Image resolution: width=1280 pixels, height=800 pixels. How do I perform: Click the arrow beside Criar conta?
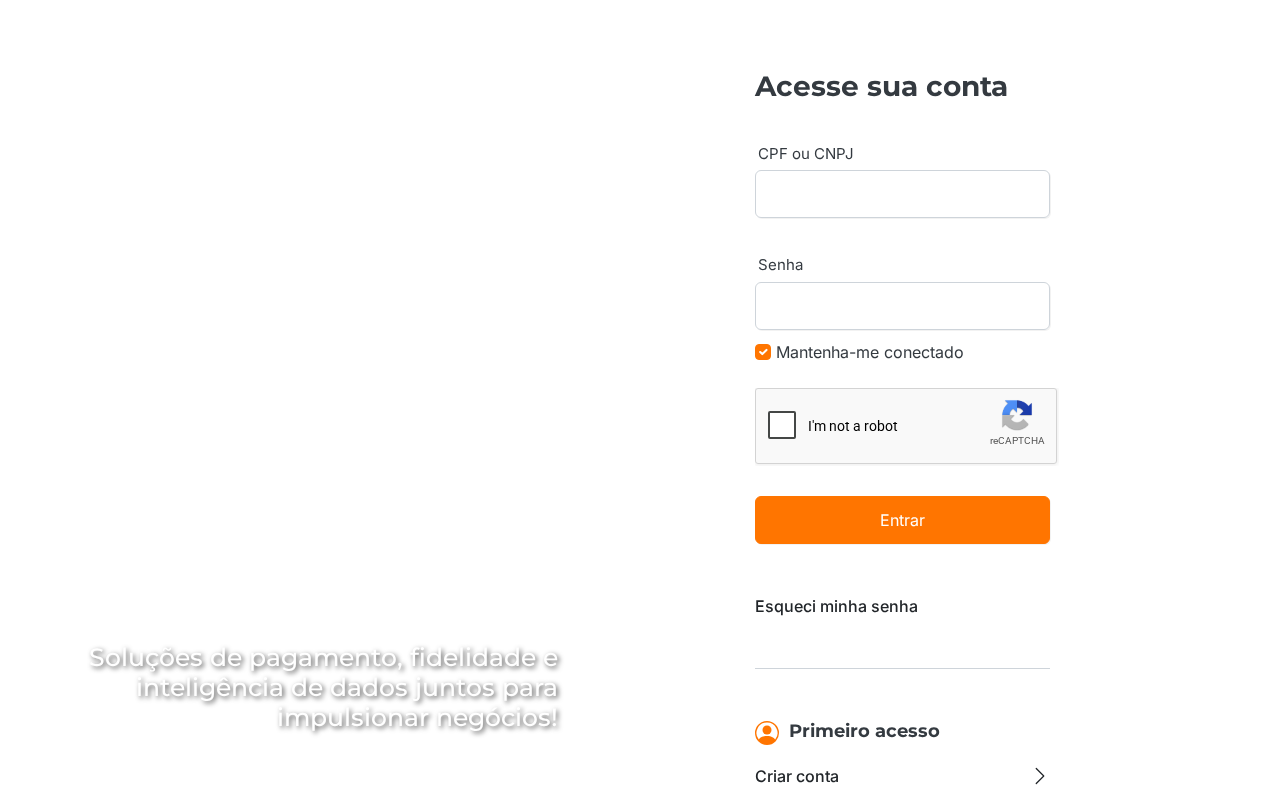point(1040,776)
